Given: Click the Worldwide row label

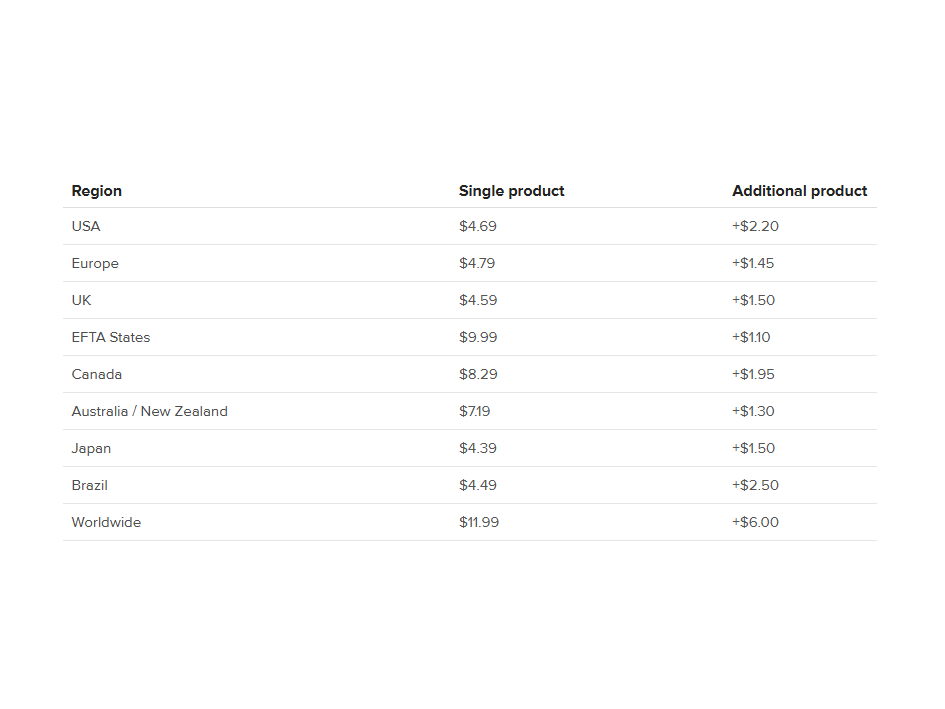Looking at the screenshot, I should [x=106, y=522].
